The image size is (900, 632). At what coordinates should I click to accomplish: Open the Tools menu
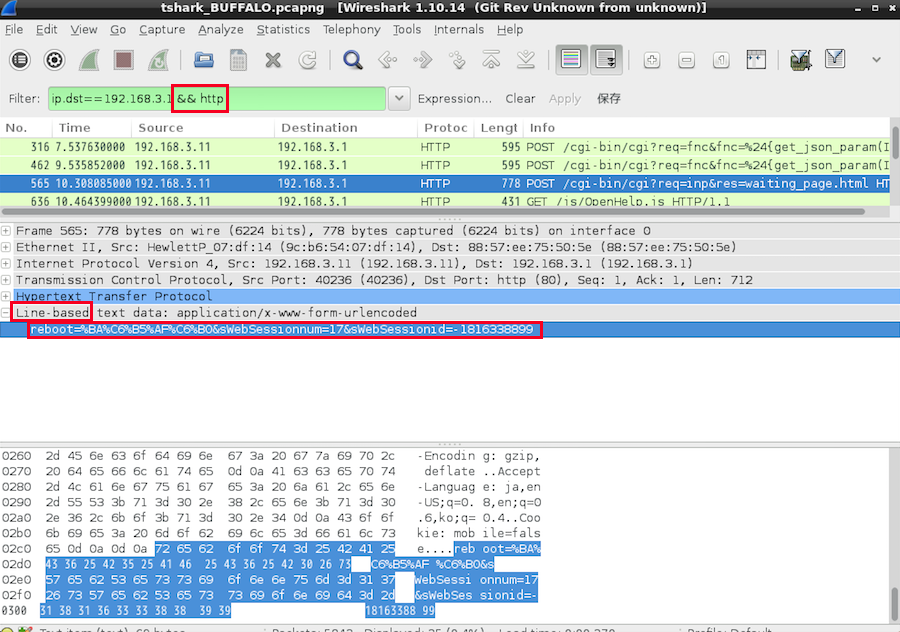coord(407,29)
